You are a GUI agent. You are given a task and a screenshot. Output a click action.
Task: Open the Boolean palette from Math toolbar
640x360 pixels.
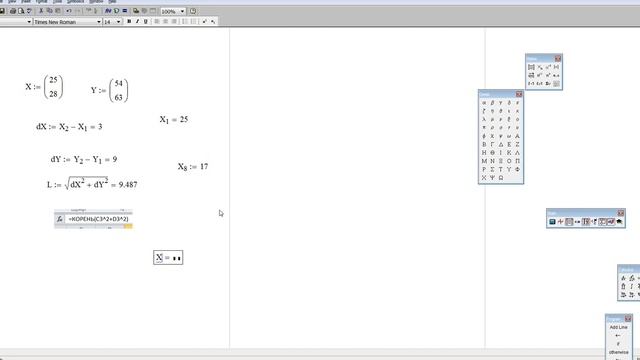coord(594,222)
